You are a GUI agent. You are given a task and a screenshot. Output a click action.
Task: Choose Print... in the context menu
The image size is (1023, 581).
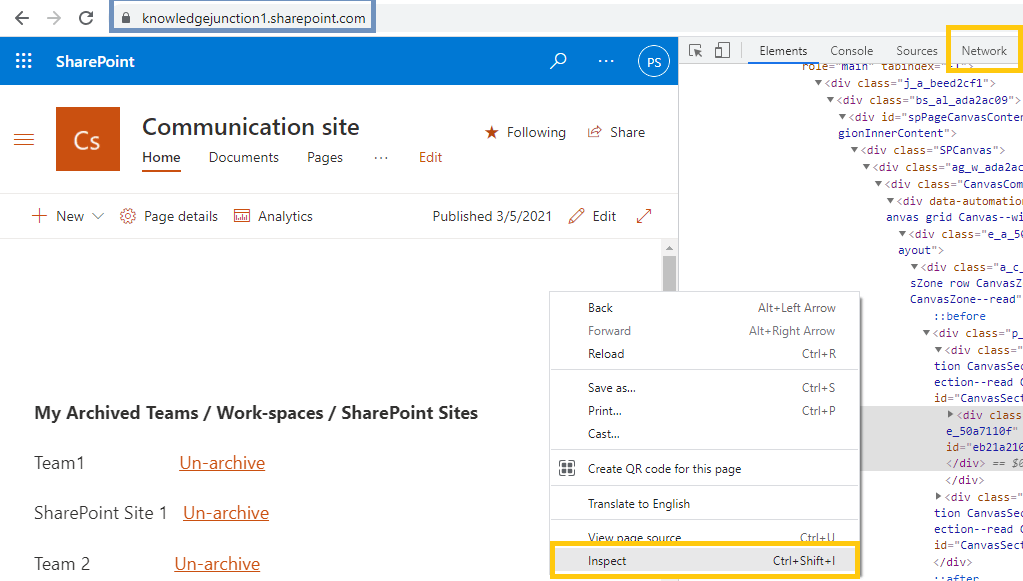click(705, 411)
